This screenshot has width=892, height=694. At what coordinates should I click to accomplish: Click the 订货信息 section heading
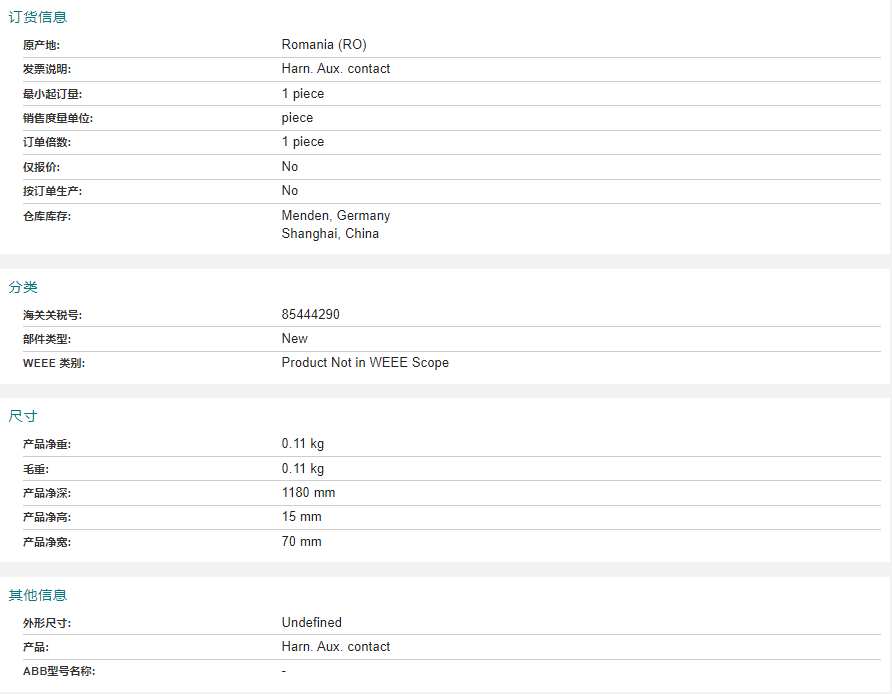coord(38,17)
